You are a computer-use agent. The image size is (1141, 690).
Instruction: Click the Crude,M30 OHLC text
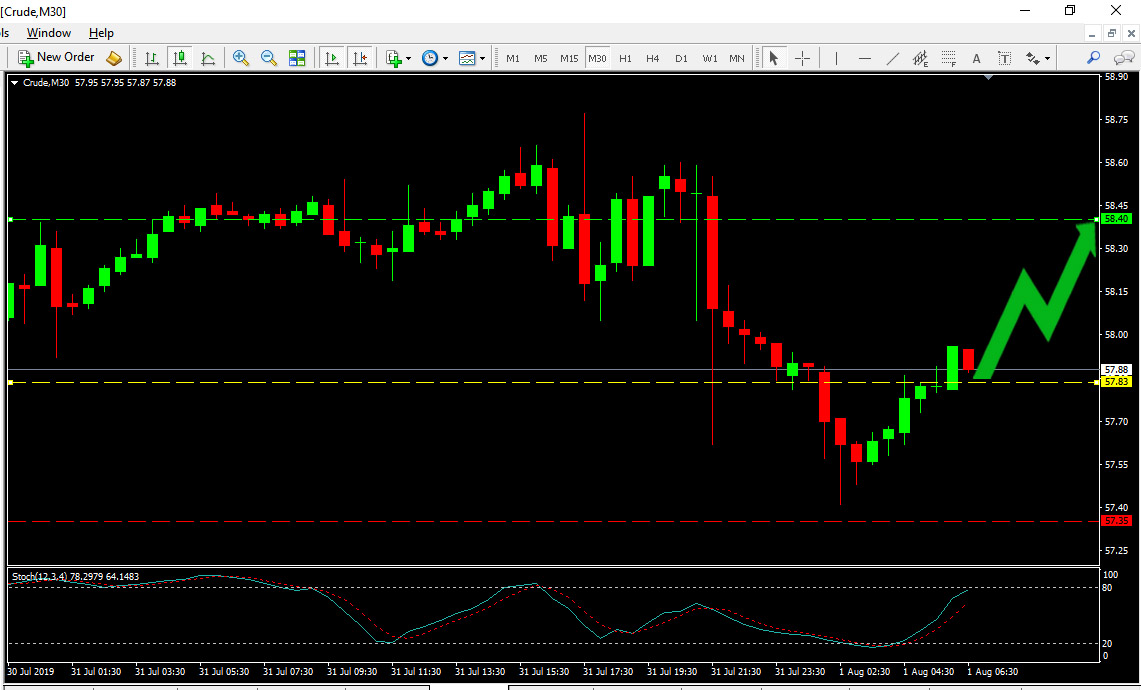pos(100,83)
